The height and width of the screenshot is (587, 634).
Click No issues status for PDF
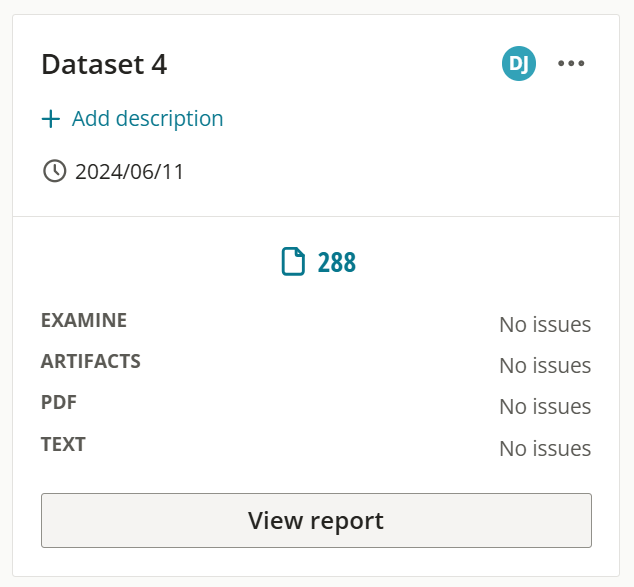pyautogui.click(x=545, y=407)
